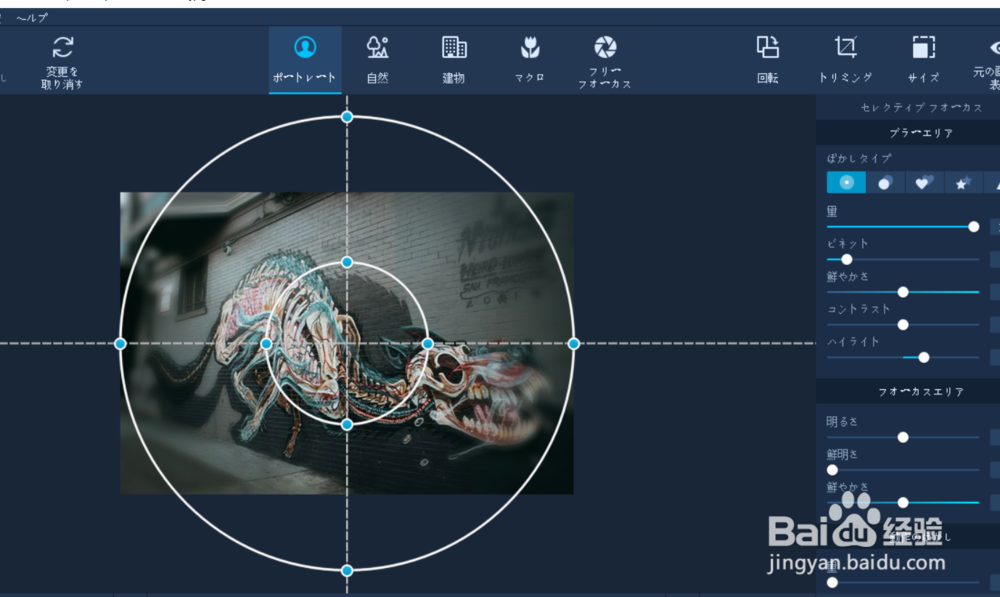Click the right handle of outer circle
This screenshot has height=597, width=1000.
coord(573,344)
